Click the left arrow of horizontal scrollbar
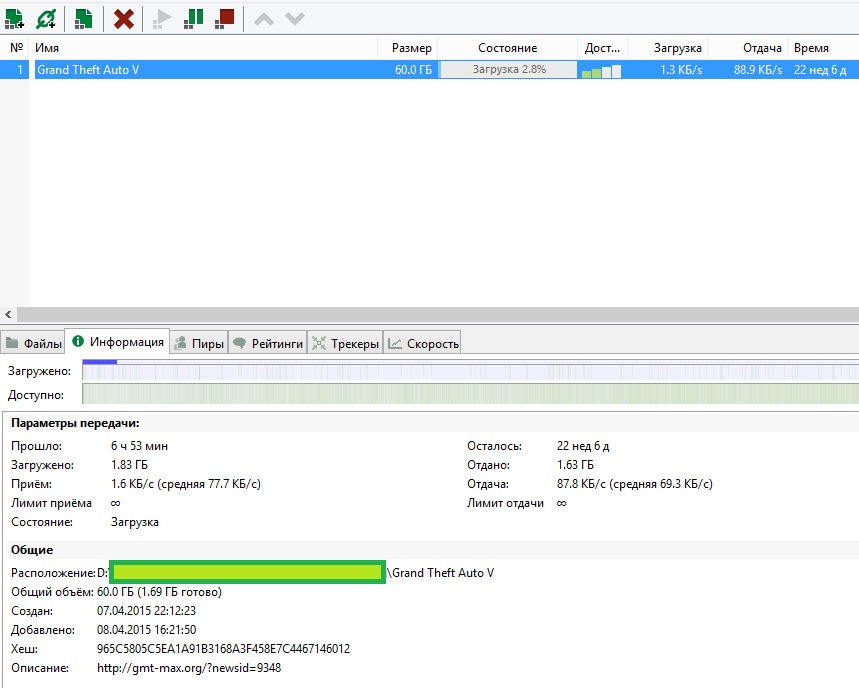Screen dimensions: 859x688 point(8,314)
